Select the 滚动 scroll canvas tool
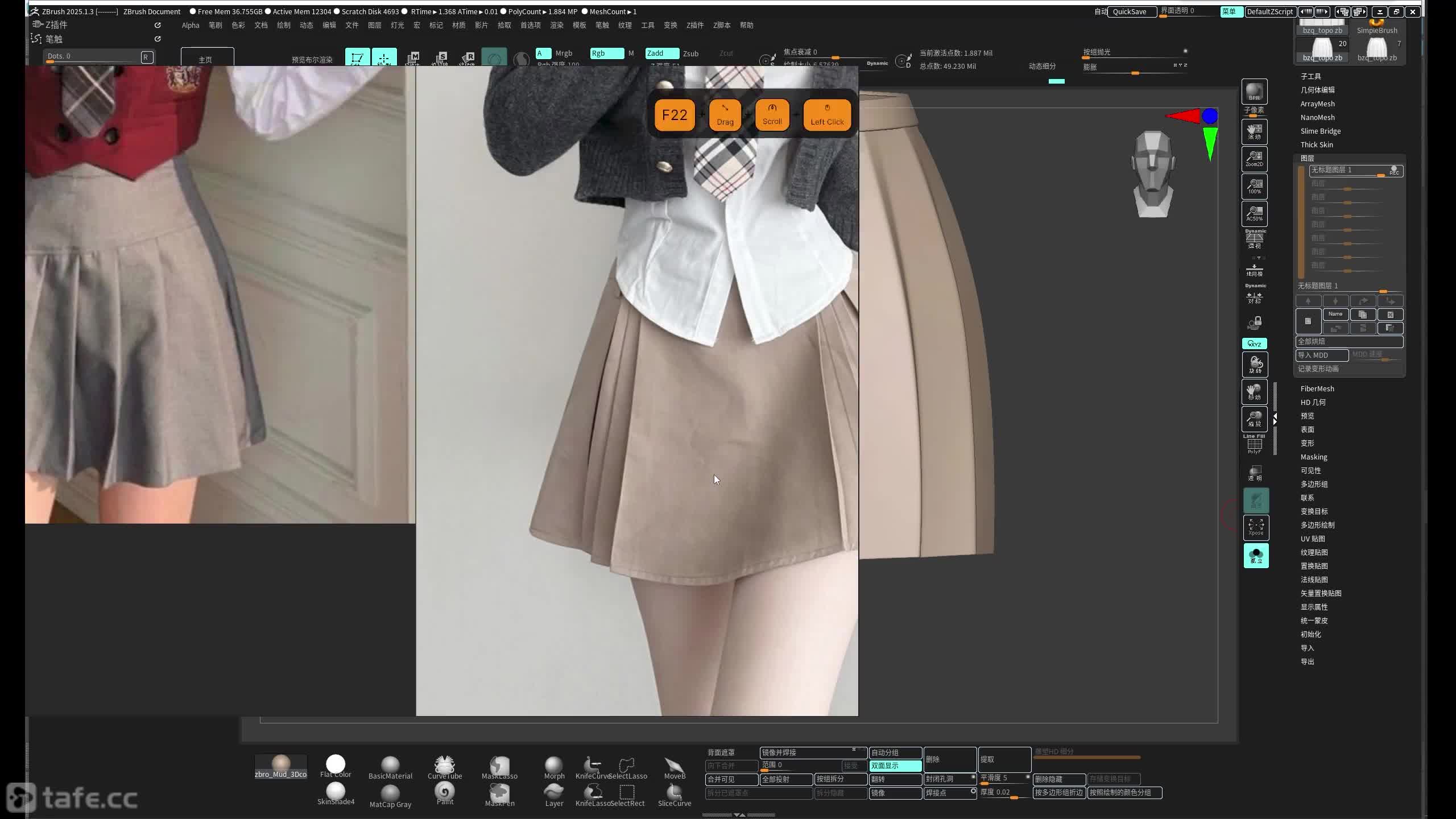Image resolution: width=1456 pixels, height=819 pixels. pos(1254,132)
